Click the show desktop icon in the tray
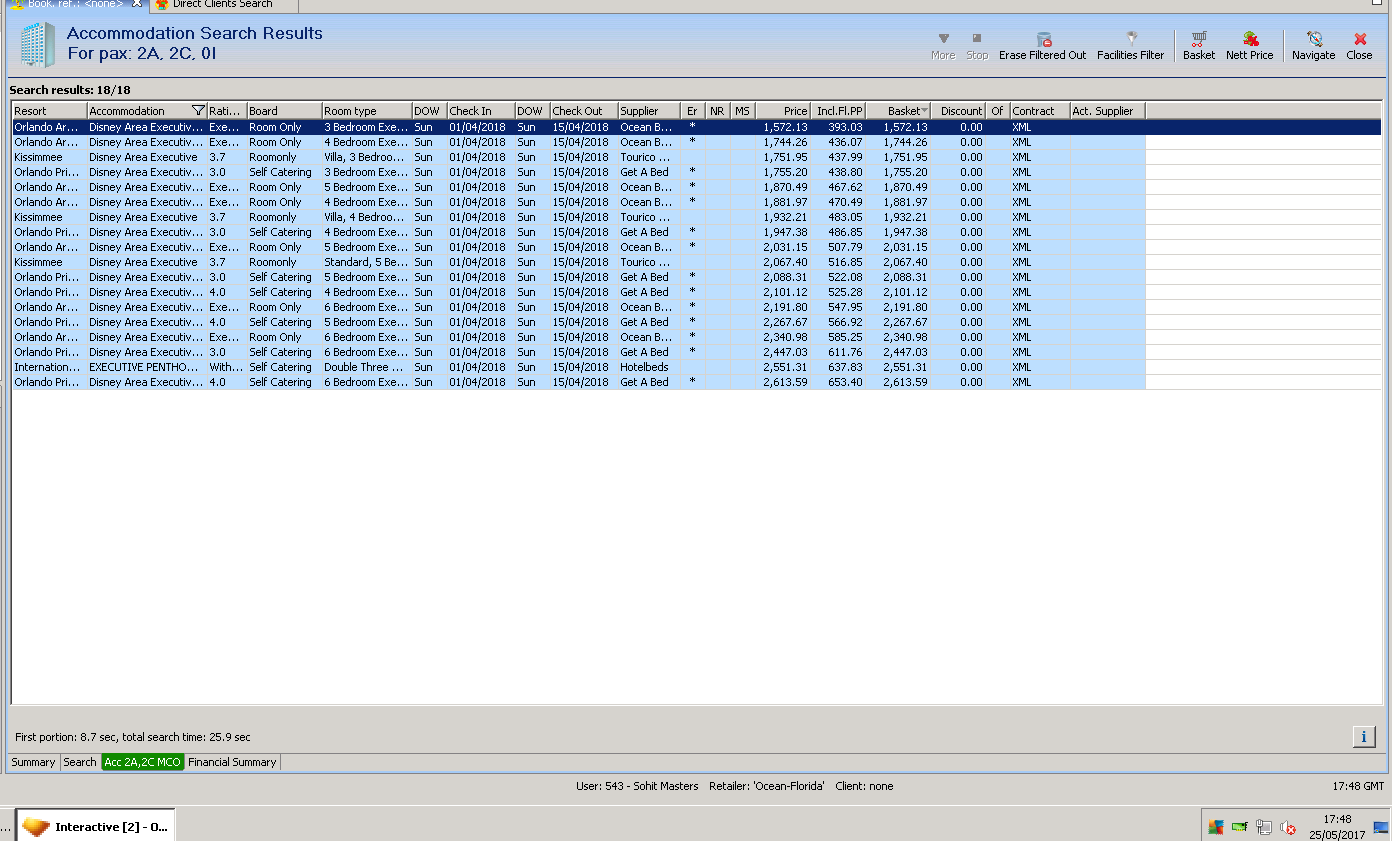 (1382, 827)
